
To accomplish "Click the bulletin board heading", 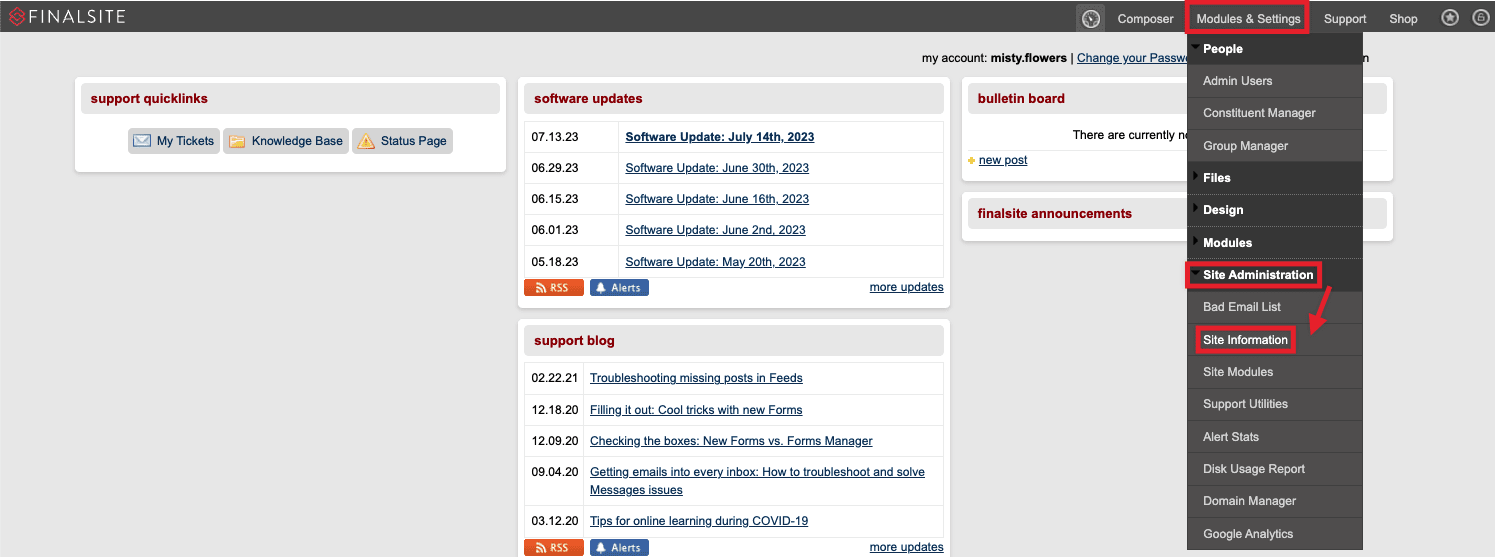I will pos(1021,98).
